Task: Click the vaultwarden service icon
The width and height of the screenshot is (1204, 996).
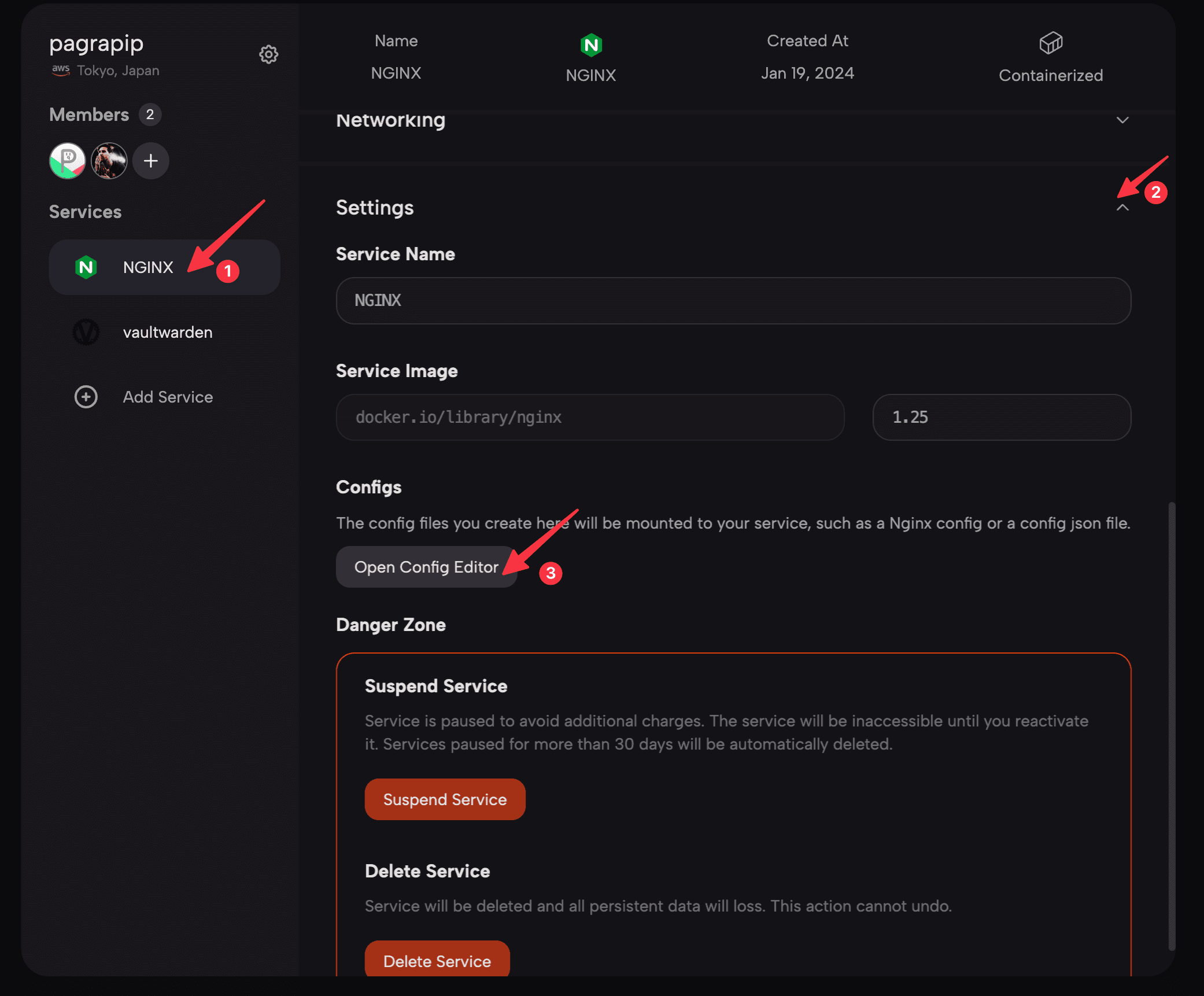Action: tap(86, 332)
